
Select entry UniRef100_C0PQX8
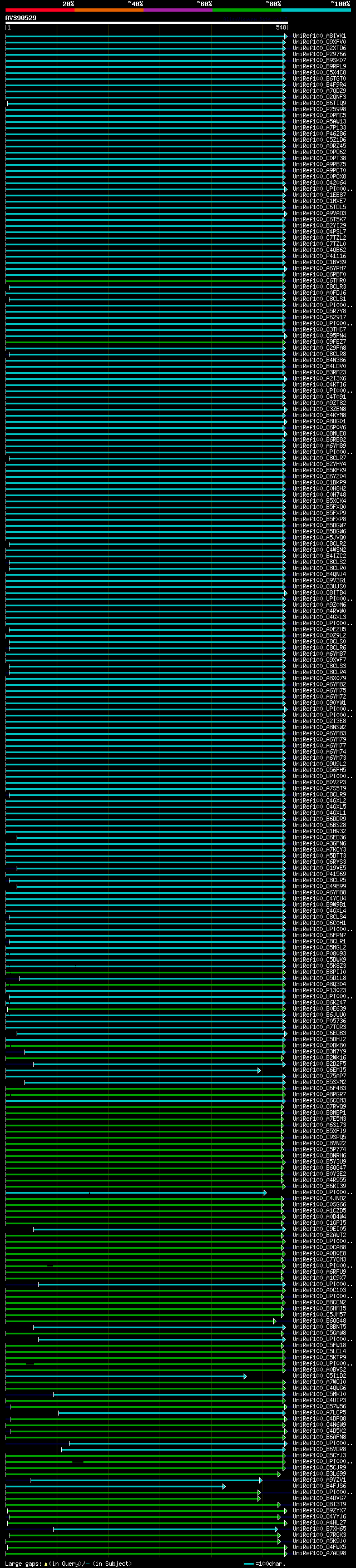tap(319, 176)
